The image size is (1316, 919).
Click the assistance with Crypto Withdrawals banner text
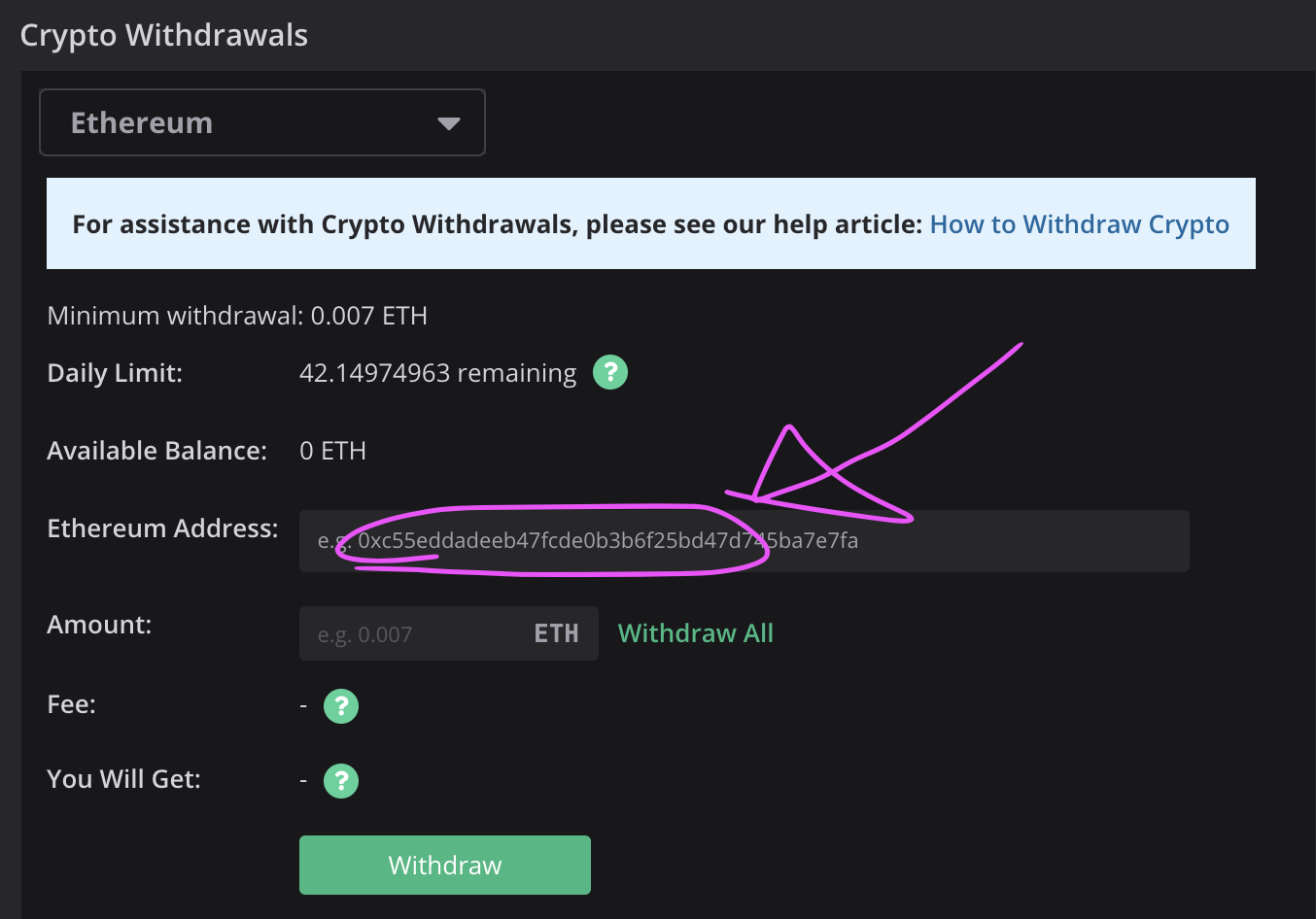[497, 224]
